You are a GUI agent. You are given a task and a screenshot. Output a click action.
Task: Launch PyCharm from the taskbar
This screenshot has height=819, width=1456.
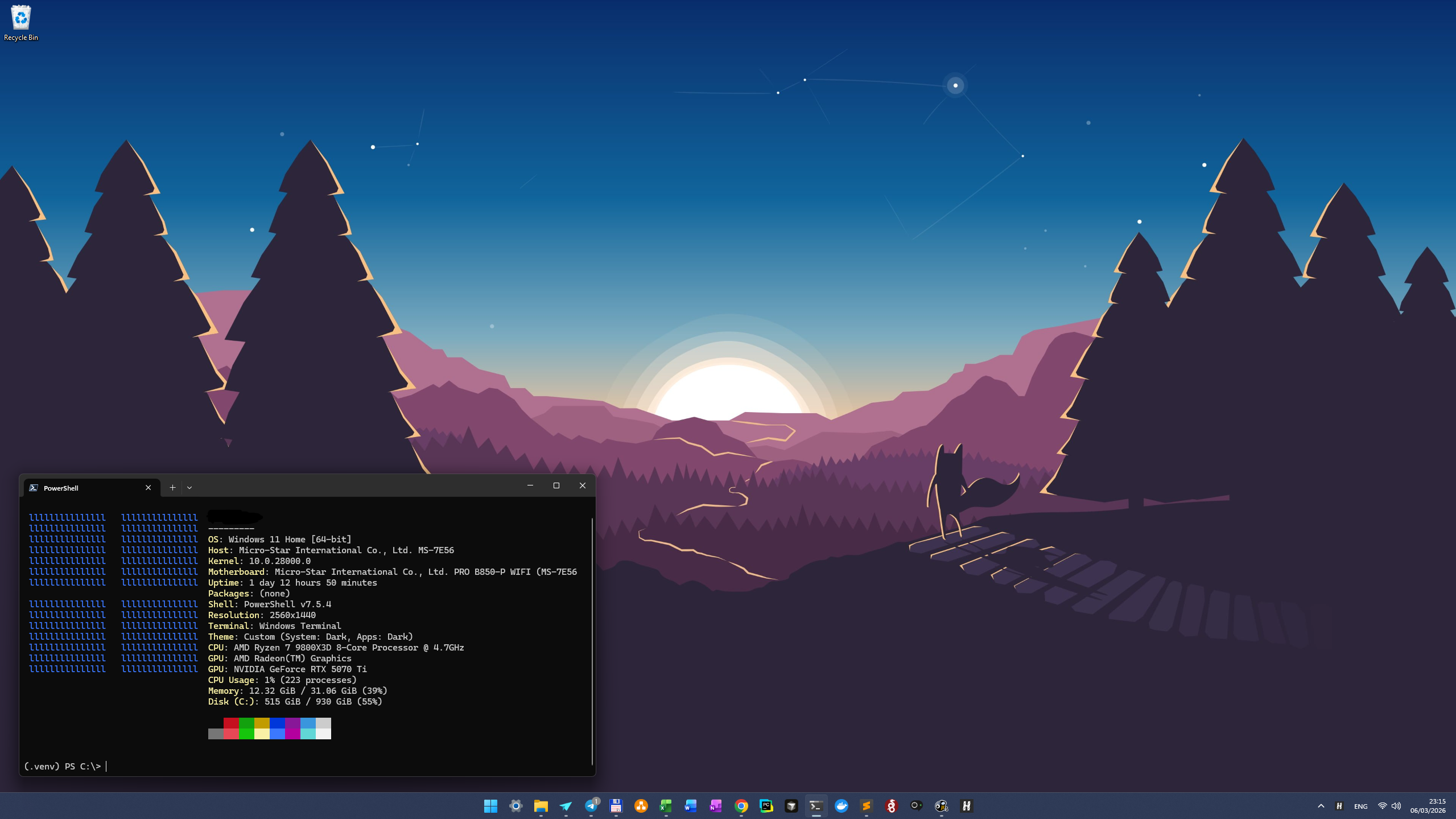coord(766,806)
